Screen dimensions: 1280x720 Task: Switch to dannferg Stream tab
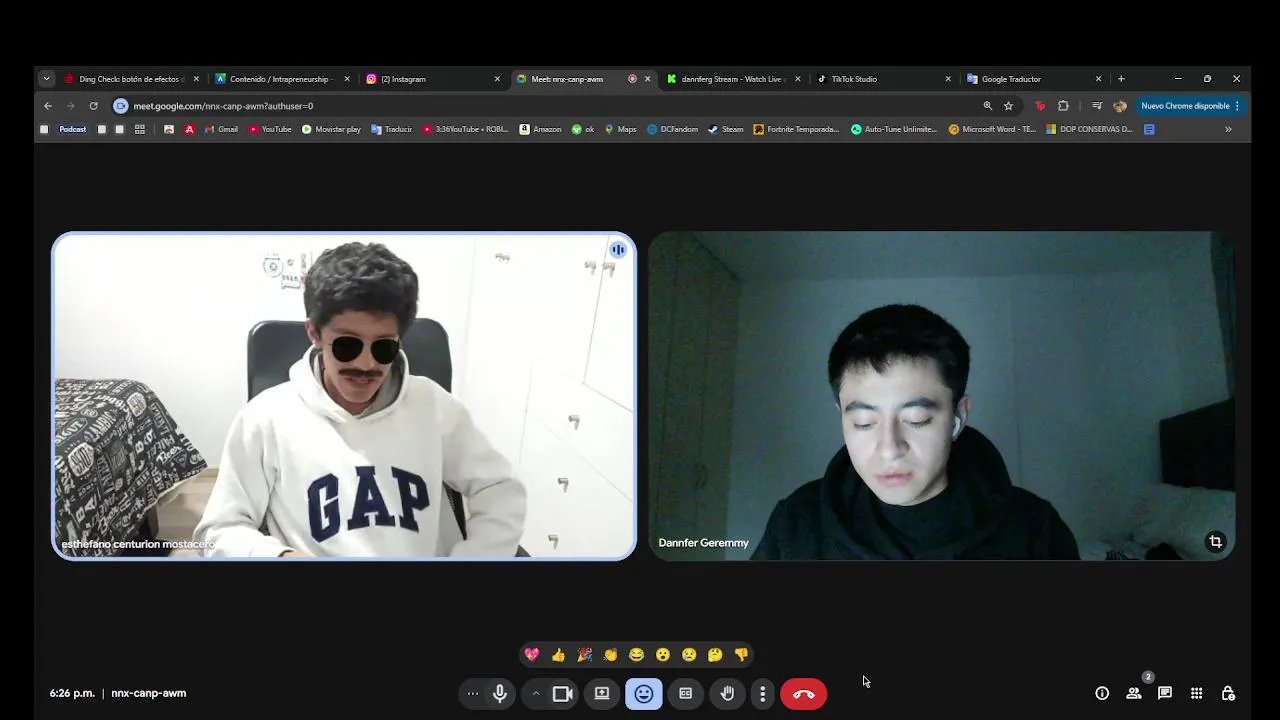733,79
